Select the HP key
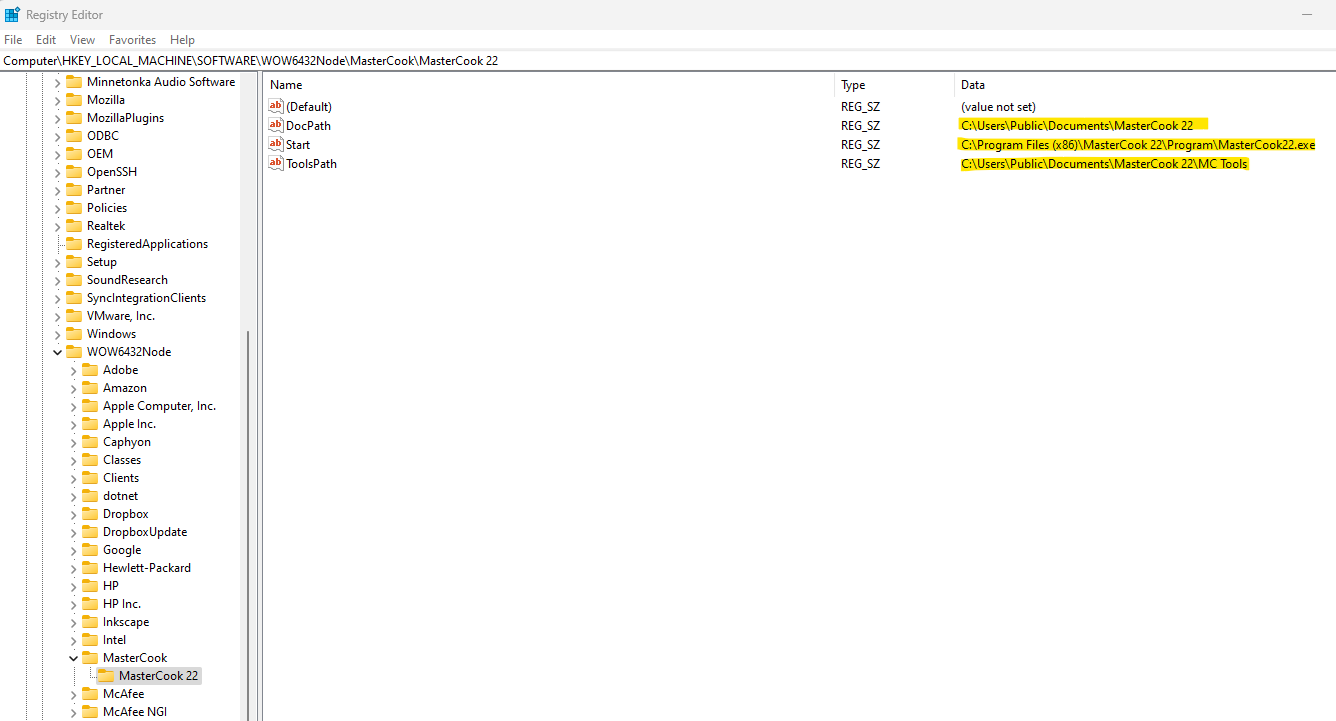 pyautogui.click(x=111, y=586)
